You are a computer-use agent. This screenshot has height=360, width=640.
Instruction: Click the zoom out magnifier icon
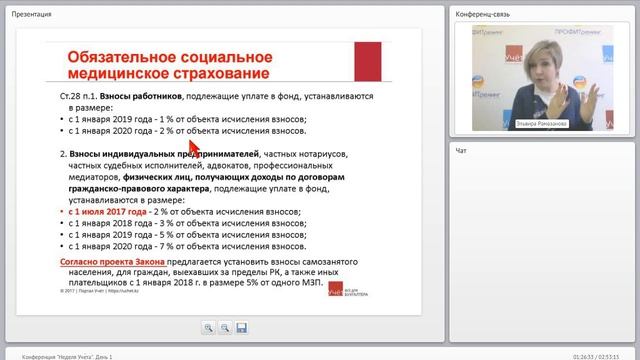point(225,328)
